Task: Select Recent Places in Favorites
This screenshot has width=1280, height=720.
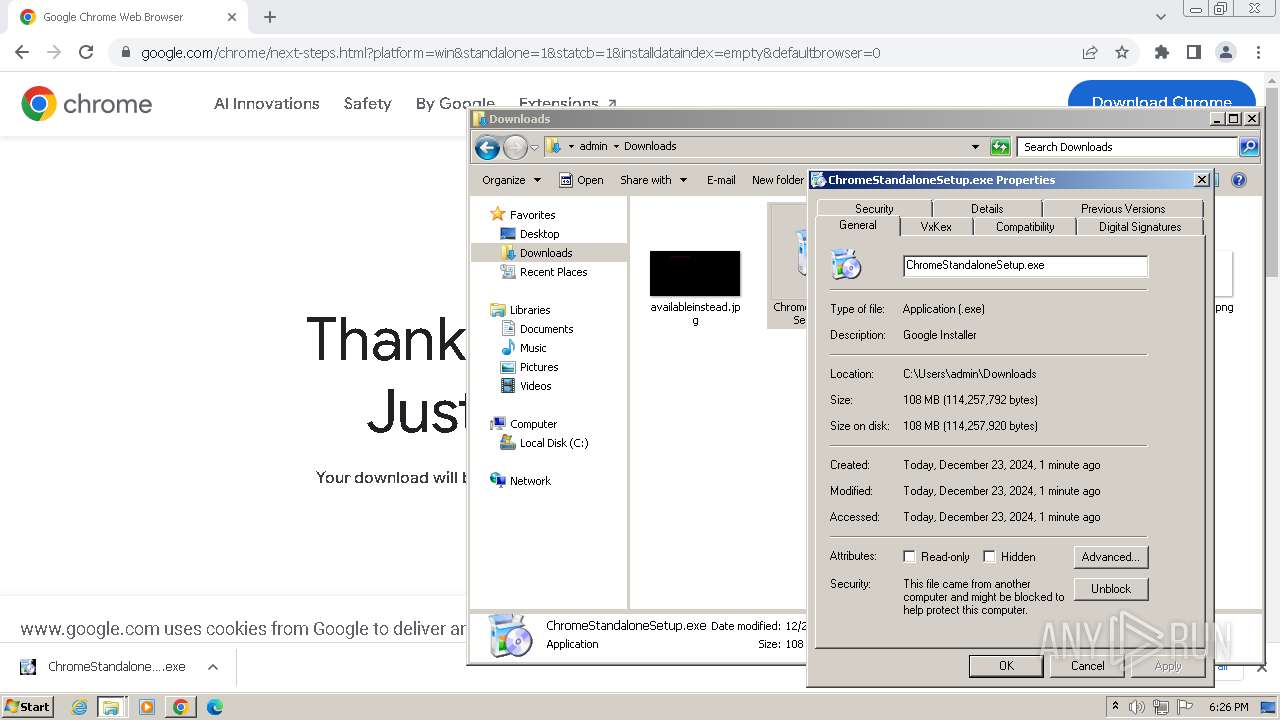Action: (x=553, y=272)
